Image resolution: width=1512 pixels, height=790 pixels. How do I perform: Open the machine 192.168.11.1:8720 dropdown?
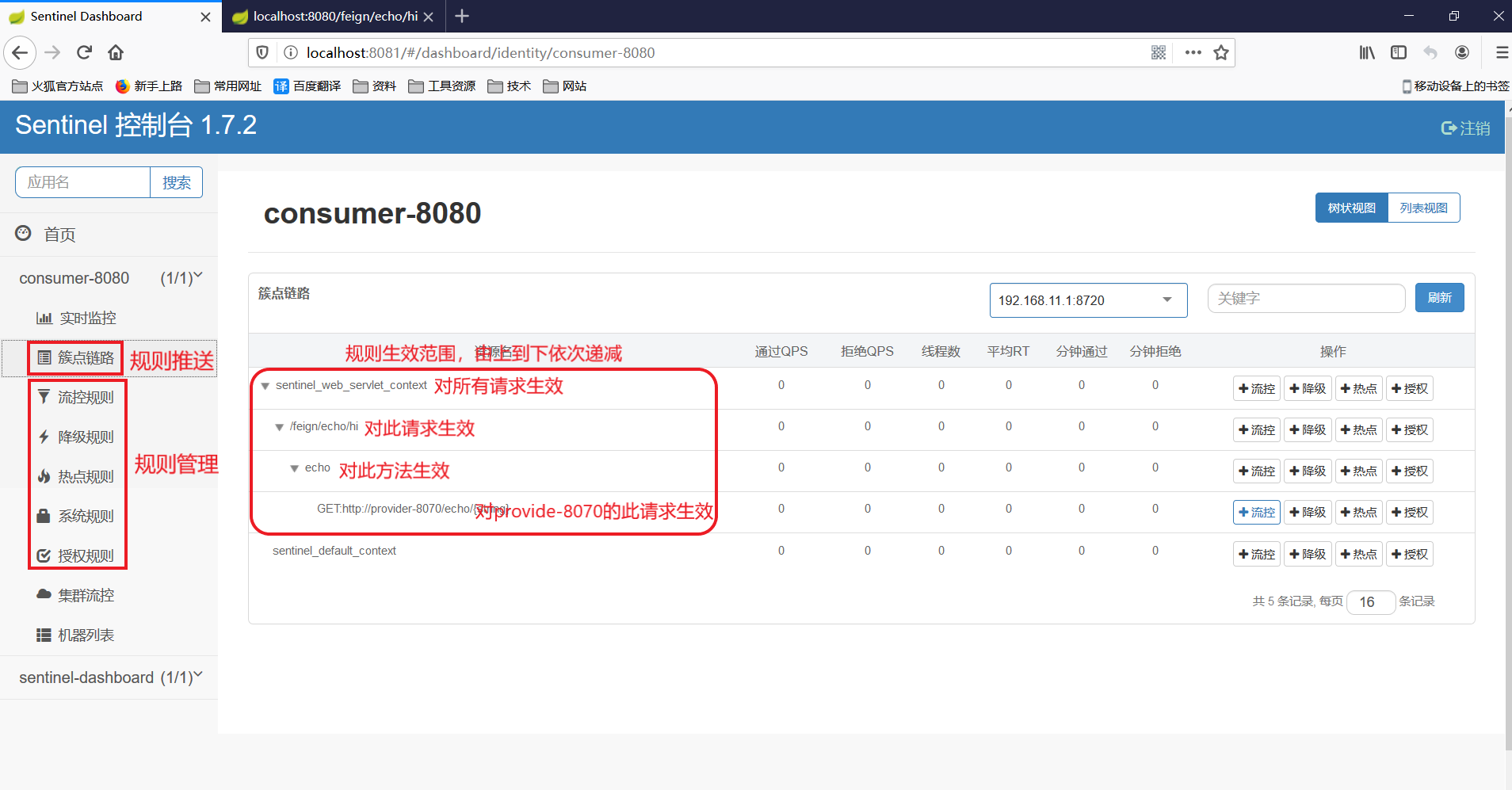(x=1088, y=300)
